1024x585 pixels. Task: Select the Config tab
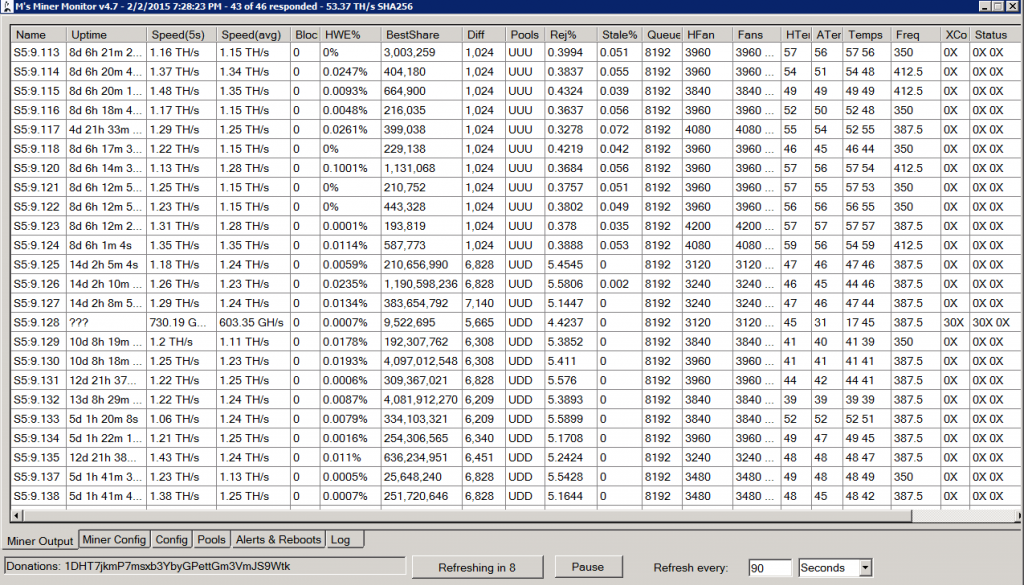[x=171, y=540]
